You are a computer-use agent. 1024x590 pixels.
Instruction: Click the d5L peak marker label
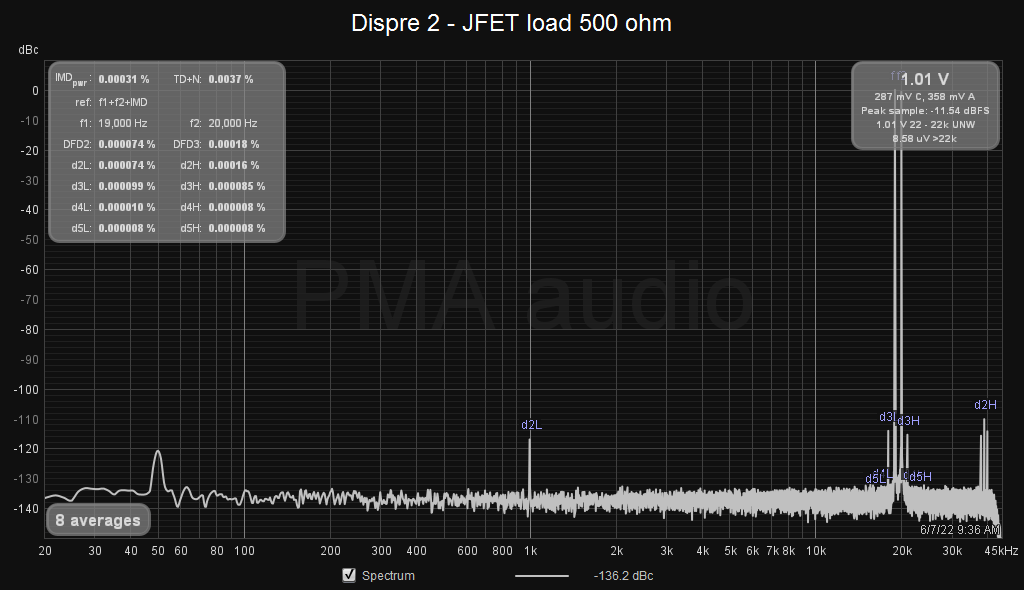pyautogui.click(x=875, y=479)
